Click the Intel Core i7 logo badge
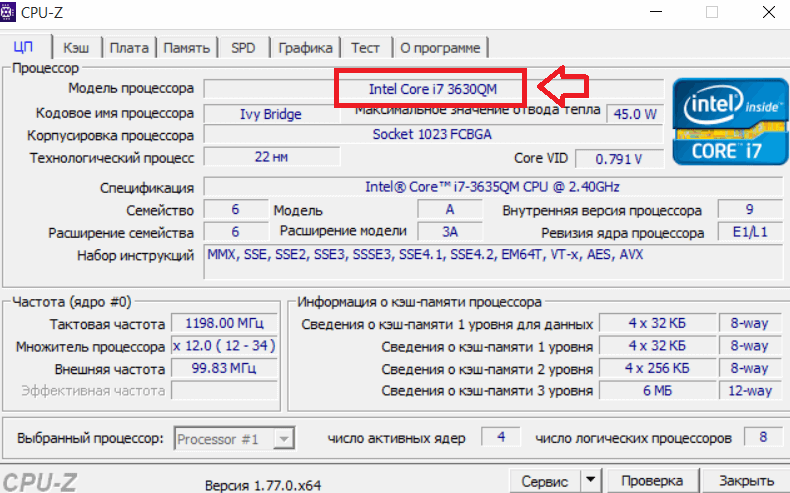This screenshot has width=790, height=493. coord(730,121)
